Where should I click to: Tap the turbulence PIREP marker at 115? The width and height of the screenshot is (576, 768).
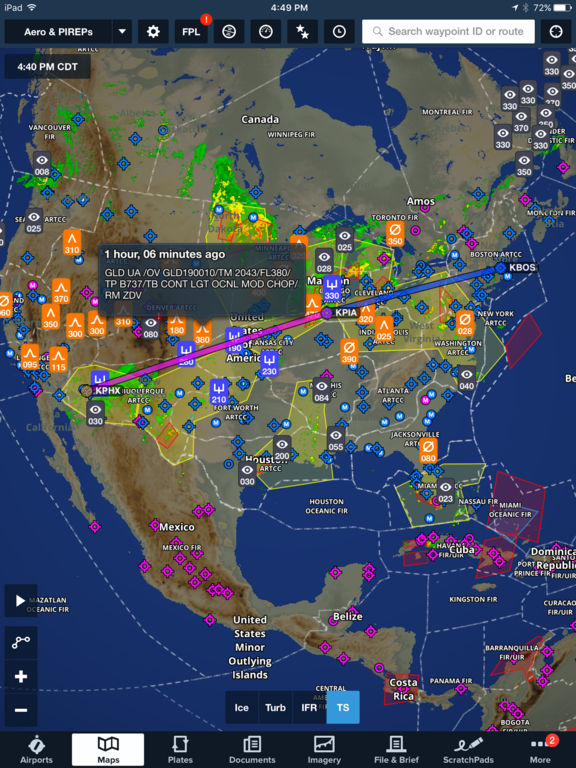(x=58, y=360)
